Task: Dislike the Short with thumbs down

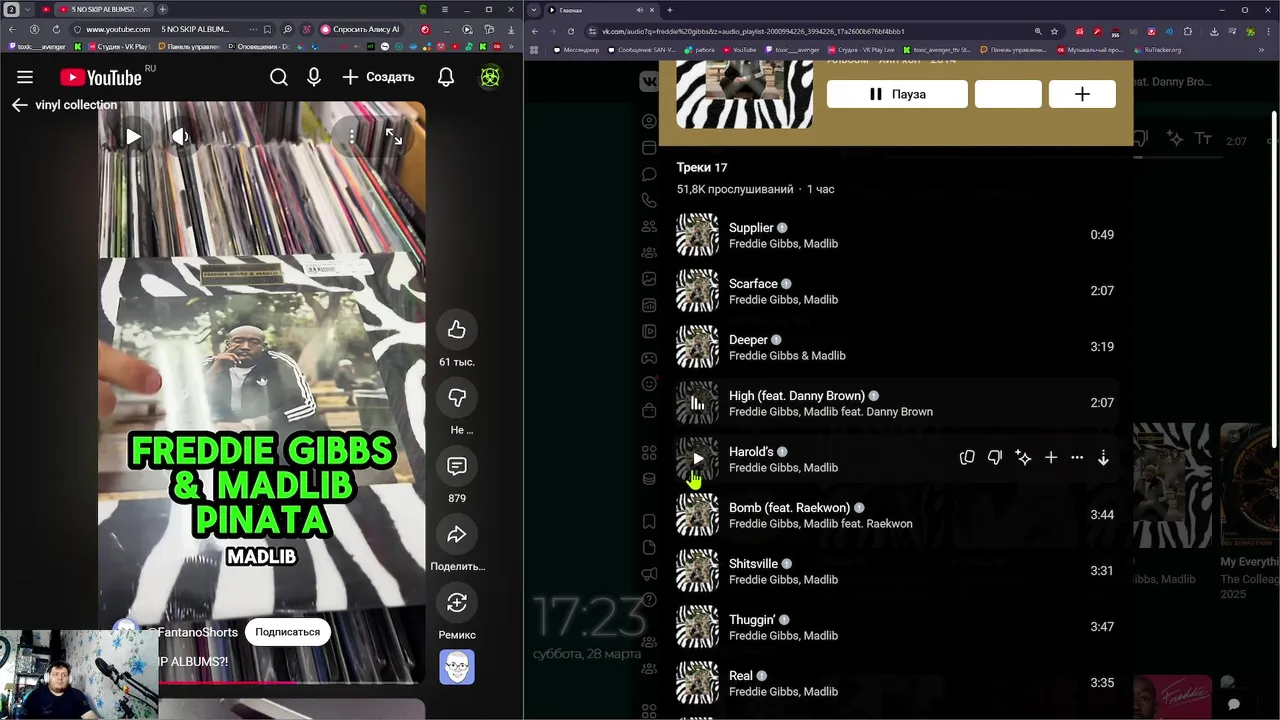Action: pos(457,398)
